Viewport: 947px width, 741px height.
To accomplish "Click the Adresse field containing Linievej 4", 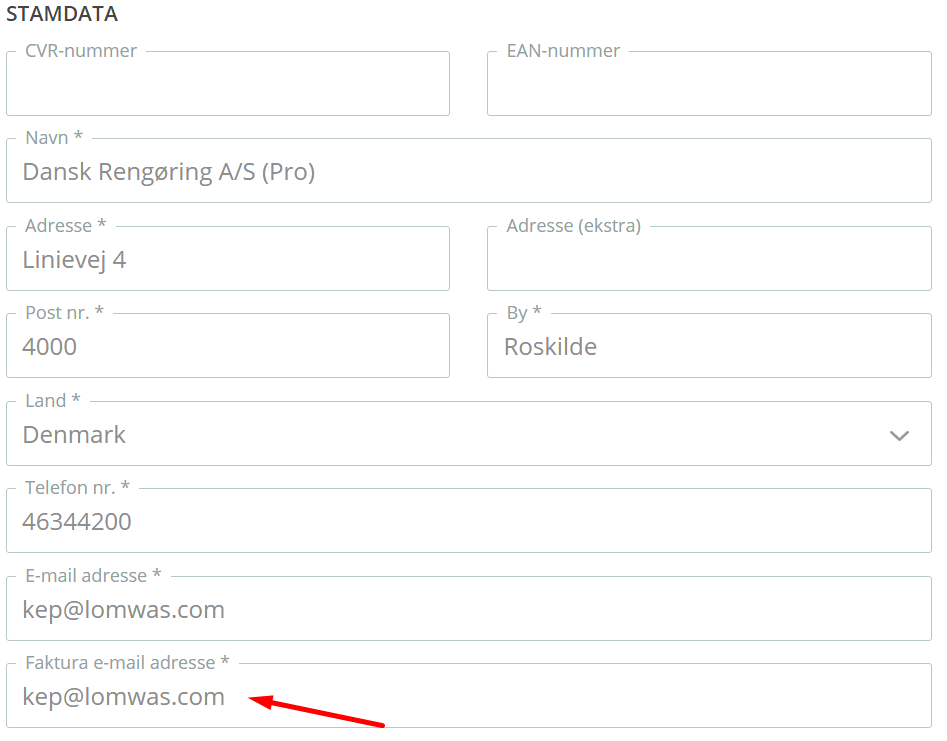I will point(228,258).
